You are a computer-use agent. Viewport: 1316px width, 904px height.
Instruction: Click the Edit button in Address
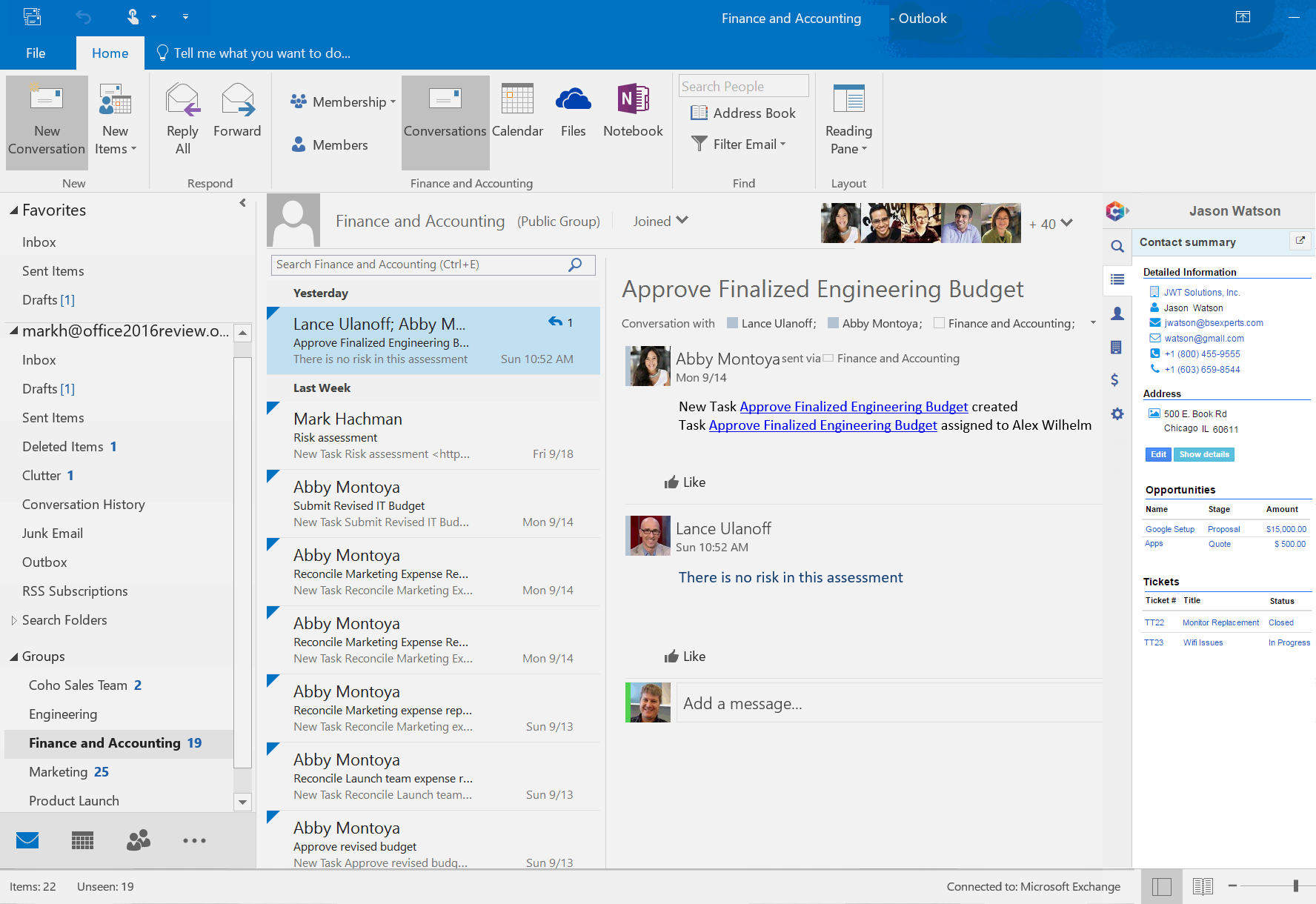pos(1158,454)
